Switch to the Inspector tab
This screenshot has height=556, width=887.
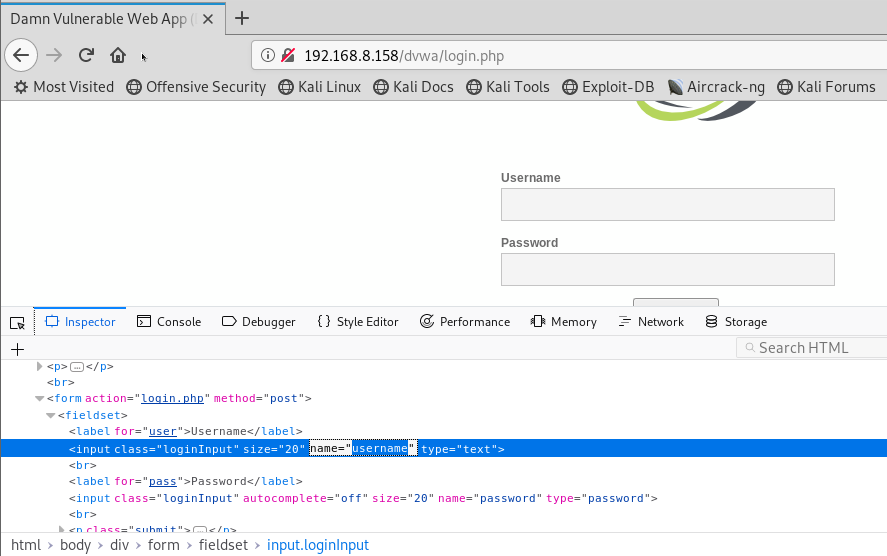[80, 322]
